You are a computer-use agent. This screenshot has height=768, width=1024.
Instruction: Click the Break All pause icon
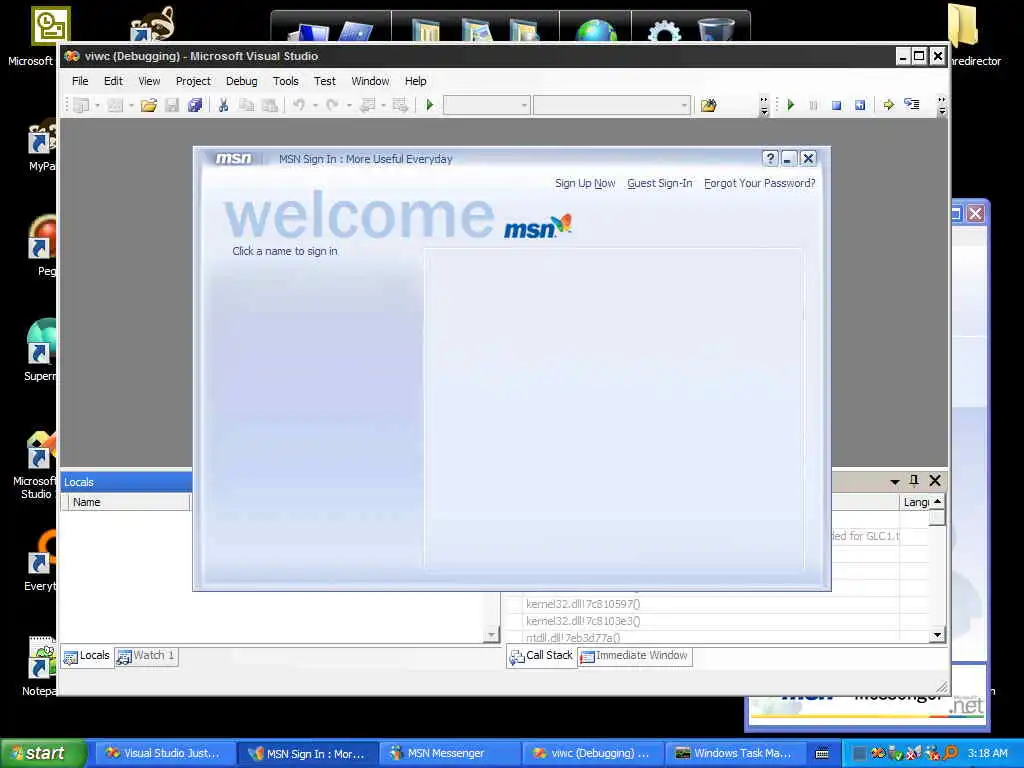pyautogui.click(x=813, y=105)
